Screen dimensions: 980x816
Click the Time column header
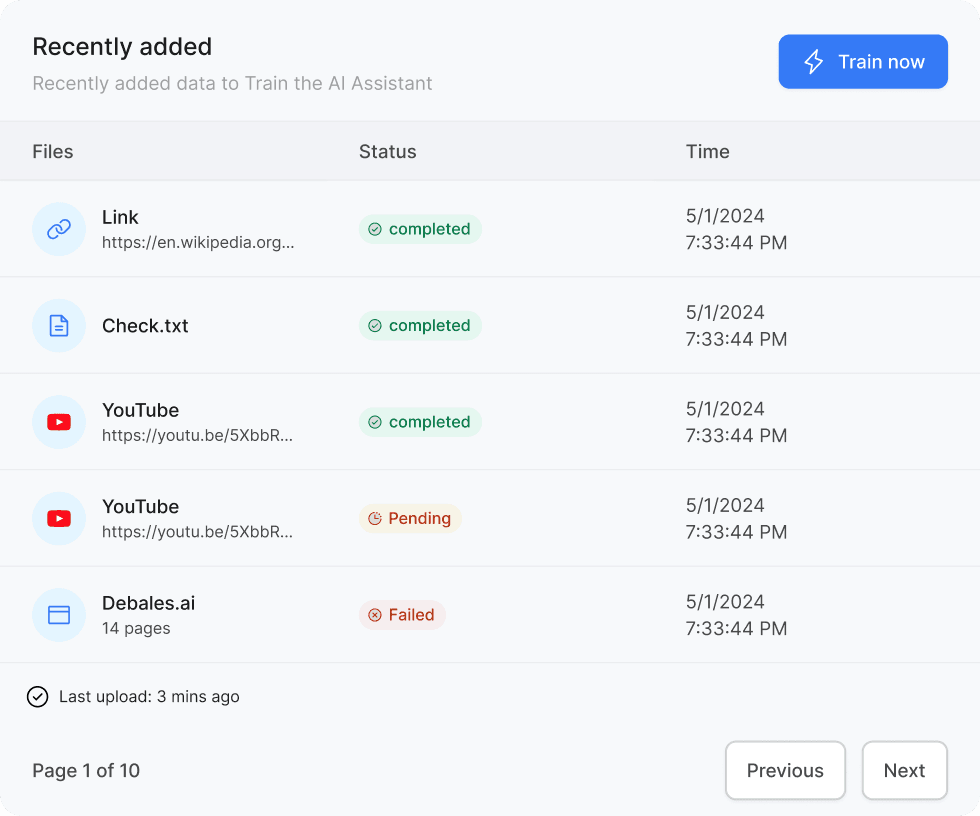(707, 152)
